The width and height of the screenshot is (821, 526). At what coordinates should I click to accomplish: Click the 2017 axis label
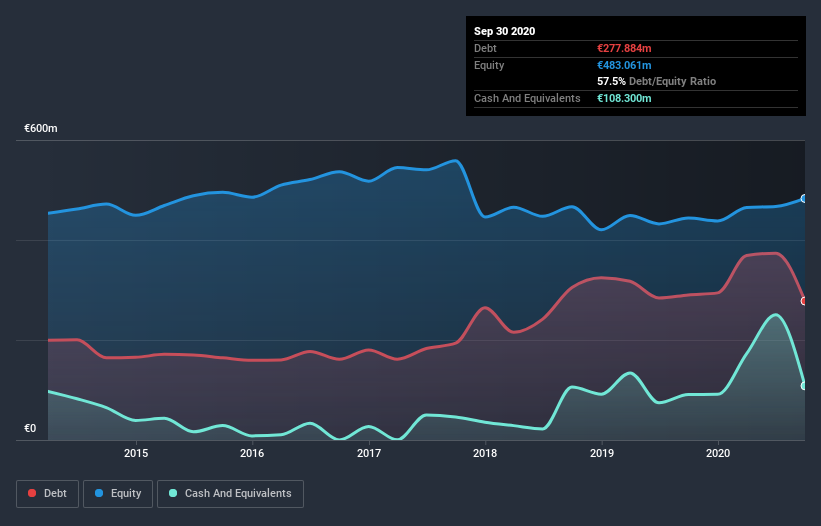pos(369,453)
